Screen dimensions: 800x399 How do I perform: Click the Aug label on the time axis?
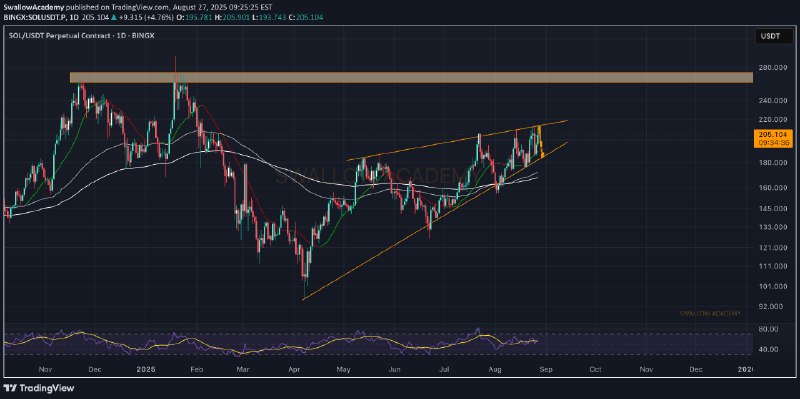coord(495,368)
